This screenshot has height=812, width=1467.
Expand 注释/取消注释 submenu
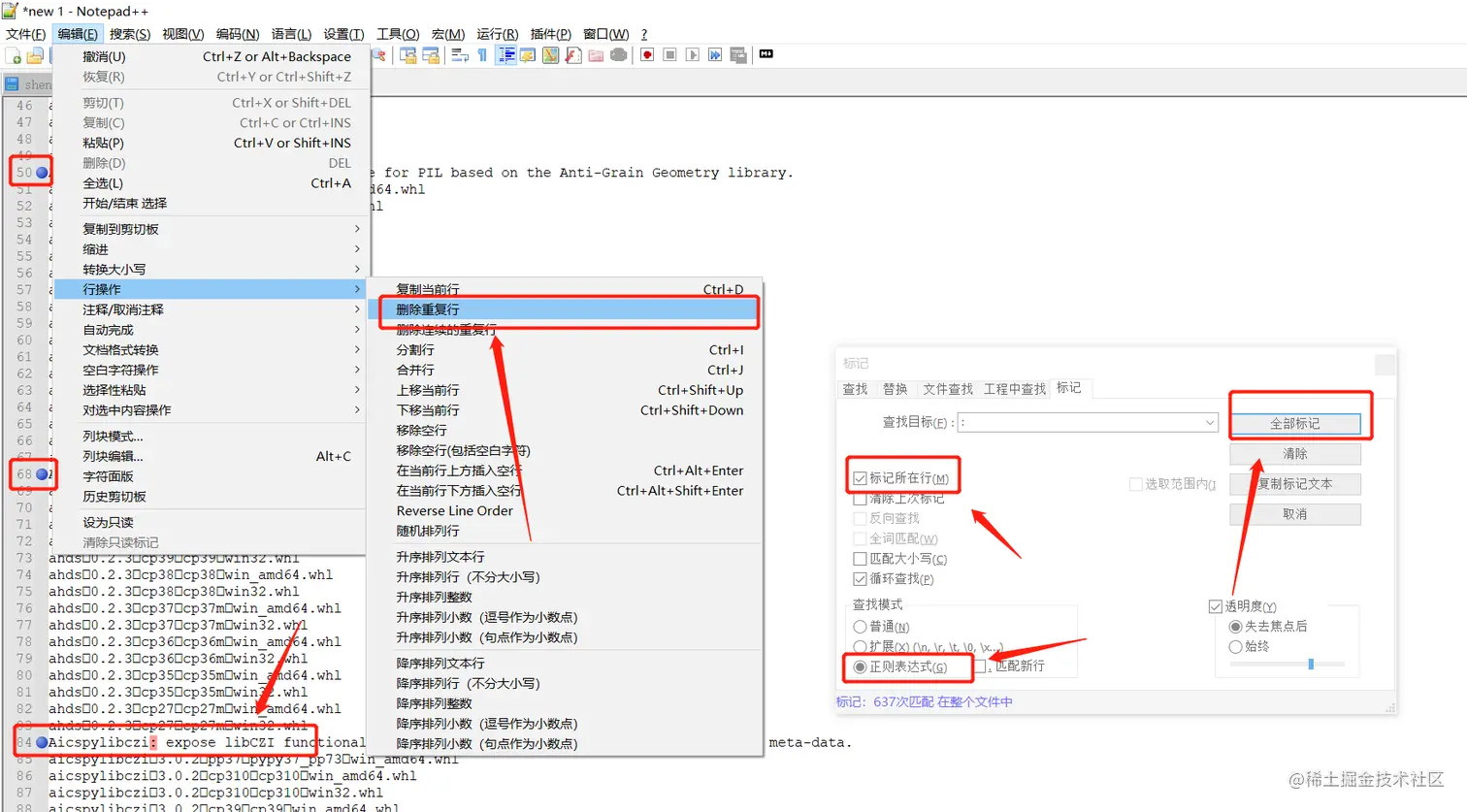click(x=211, y=309)
